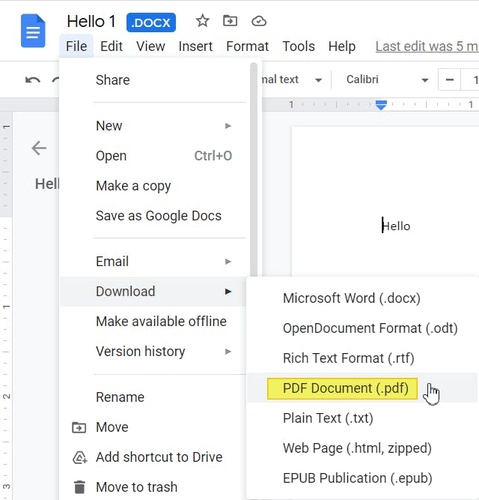Screen dimensions: 479x500
Task: Choose Add shortcut to Drive
Action: point(153,457)
